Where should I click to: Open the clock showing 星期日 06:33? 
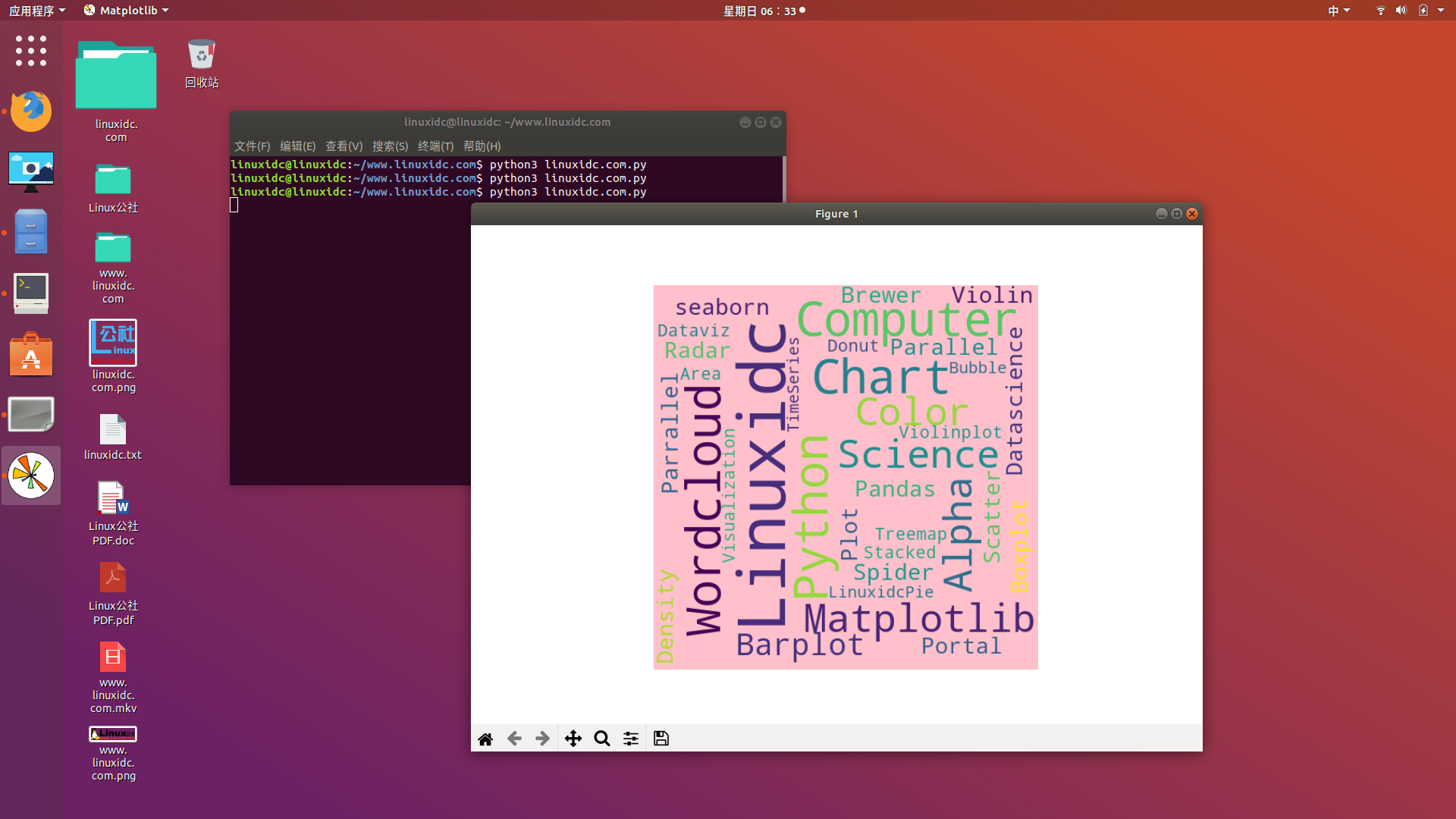(764, 11)
